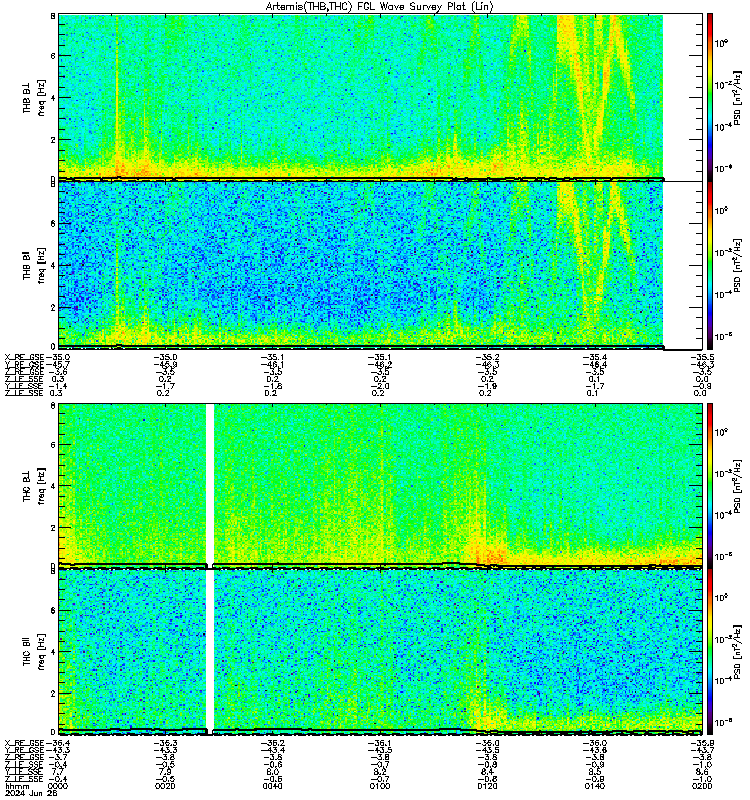Click the '-35.5' X_RE_GSE value under THB
Screen dimensions: 750x800
click(702, 357)
